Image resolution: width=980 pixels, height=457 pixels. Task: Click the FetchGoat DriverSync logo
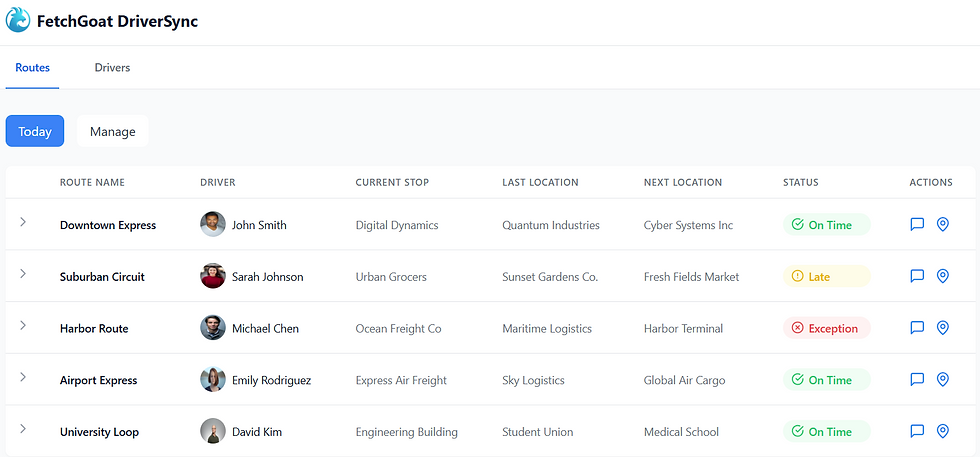[19, 20]
